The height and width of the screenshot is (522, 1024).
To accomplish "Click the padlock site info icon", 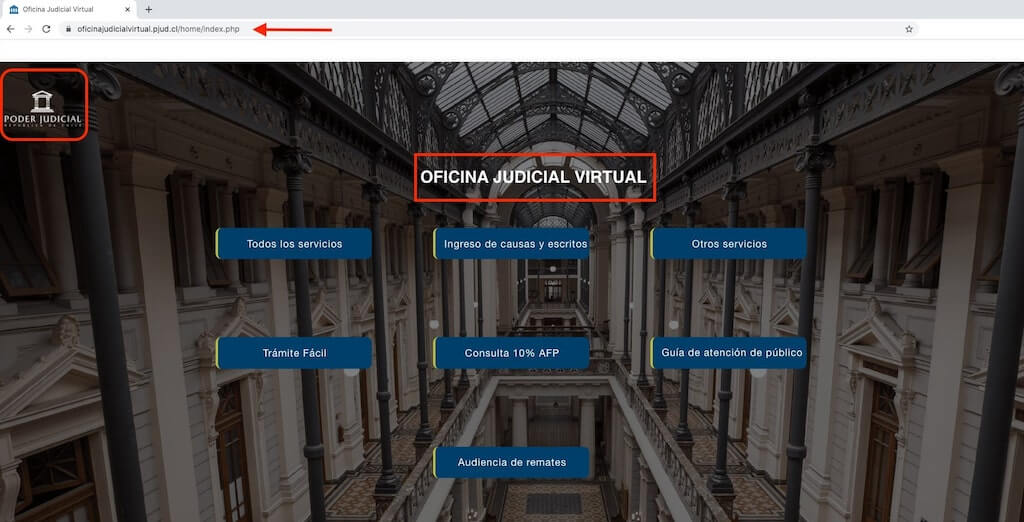I will (x=68, y=29).
